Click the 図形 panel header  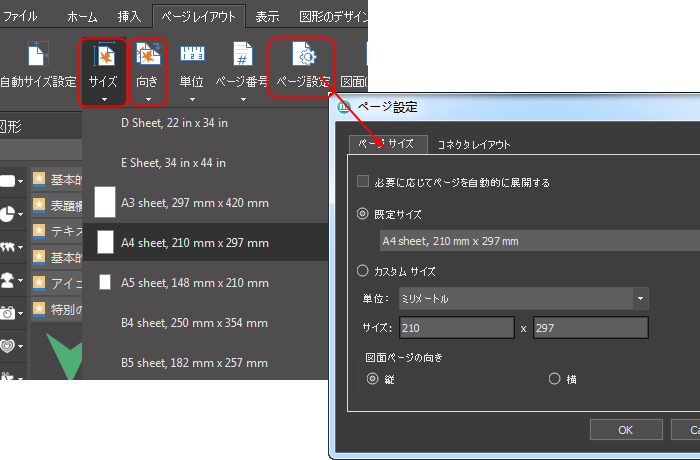41,126
